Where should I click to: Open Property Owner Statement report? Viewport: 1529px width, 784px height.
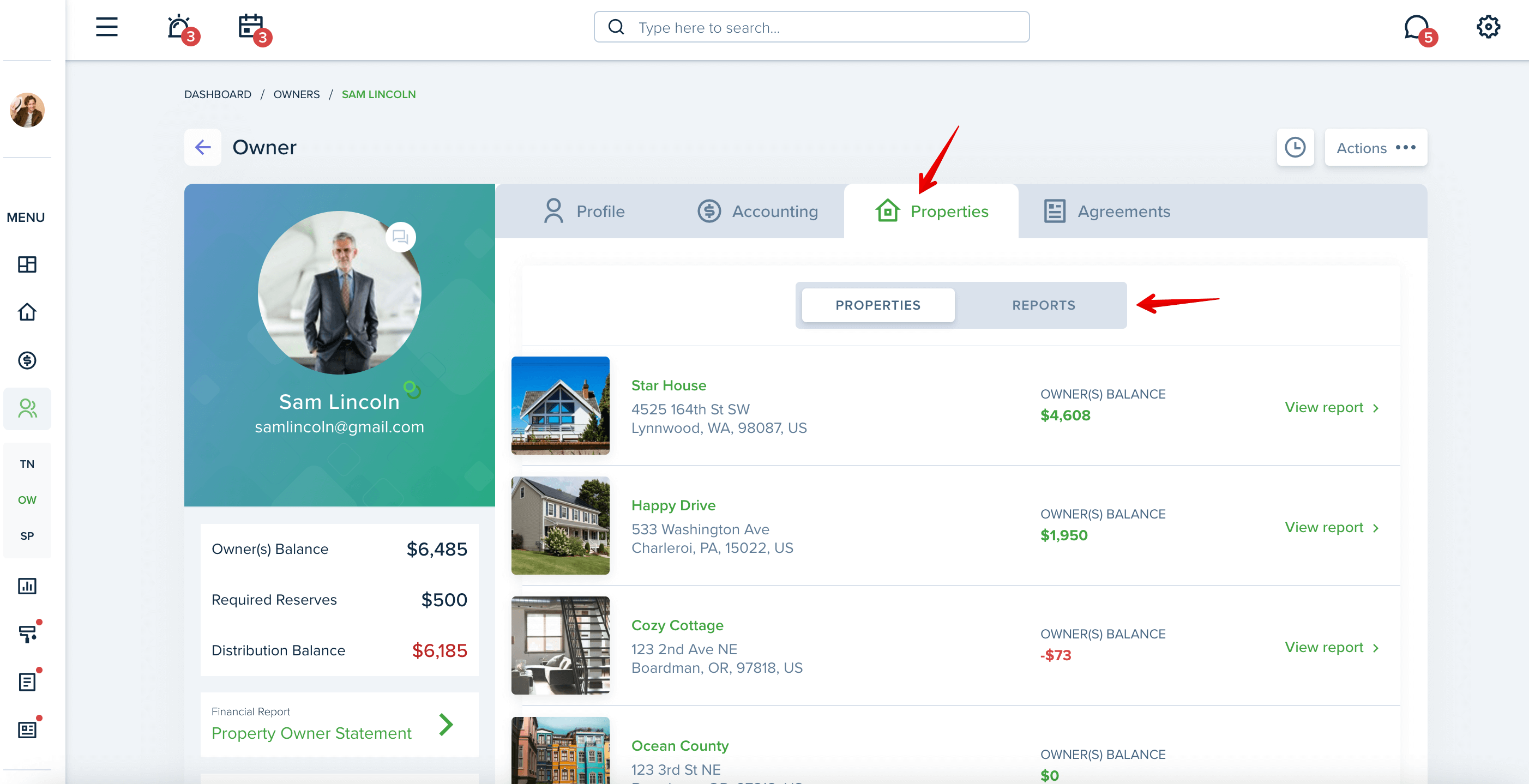311,733
